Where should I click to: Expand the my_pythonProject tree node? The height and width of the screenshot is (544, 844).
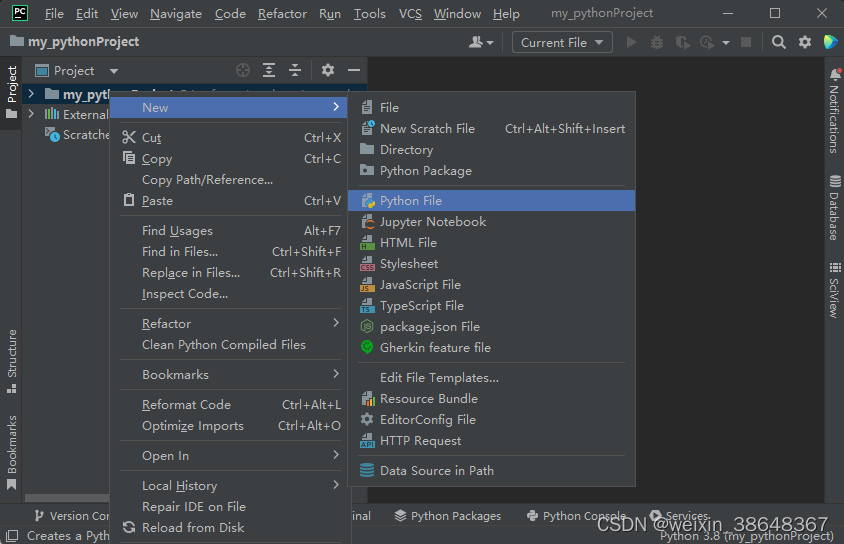coord(31,94)
